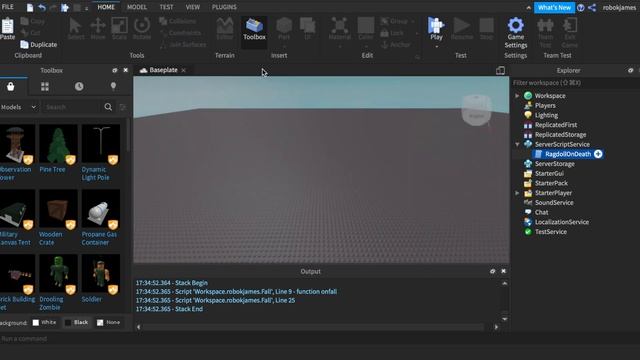Open Toolbox Creations lightbulb tab

pos(113,86)
